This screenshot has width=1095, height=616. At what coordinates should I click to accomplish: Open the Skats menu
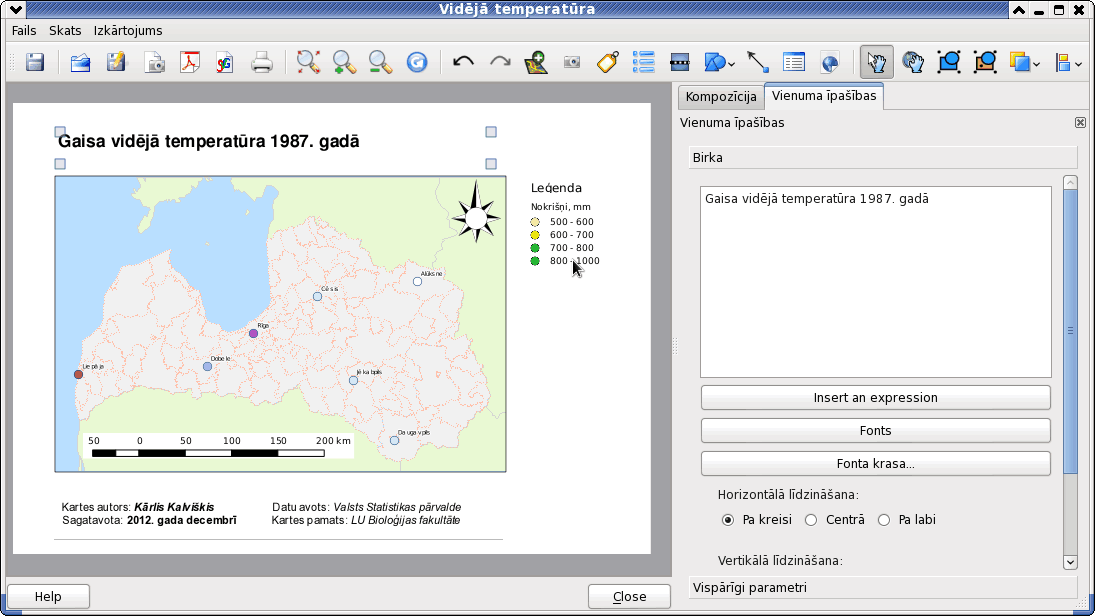coord(65,31)
